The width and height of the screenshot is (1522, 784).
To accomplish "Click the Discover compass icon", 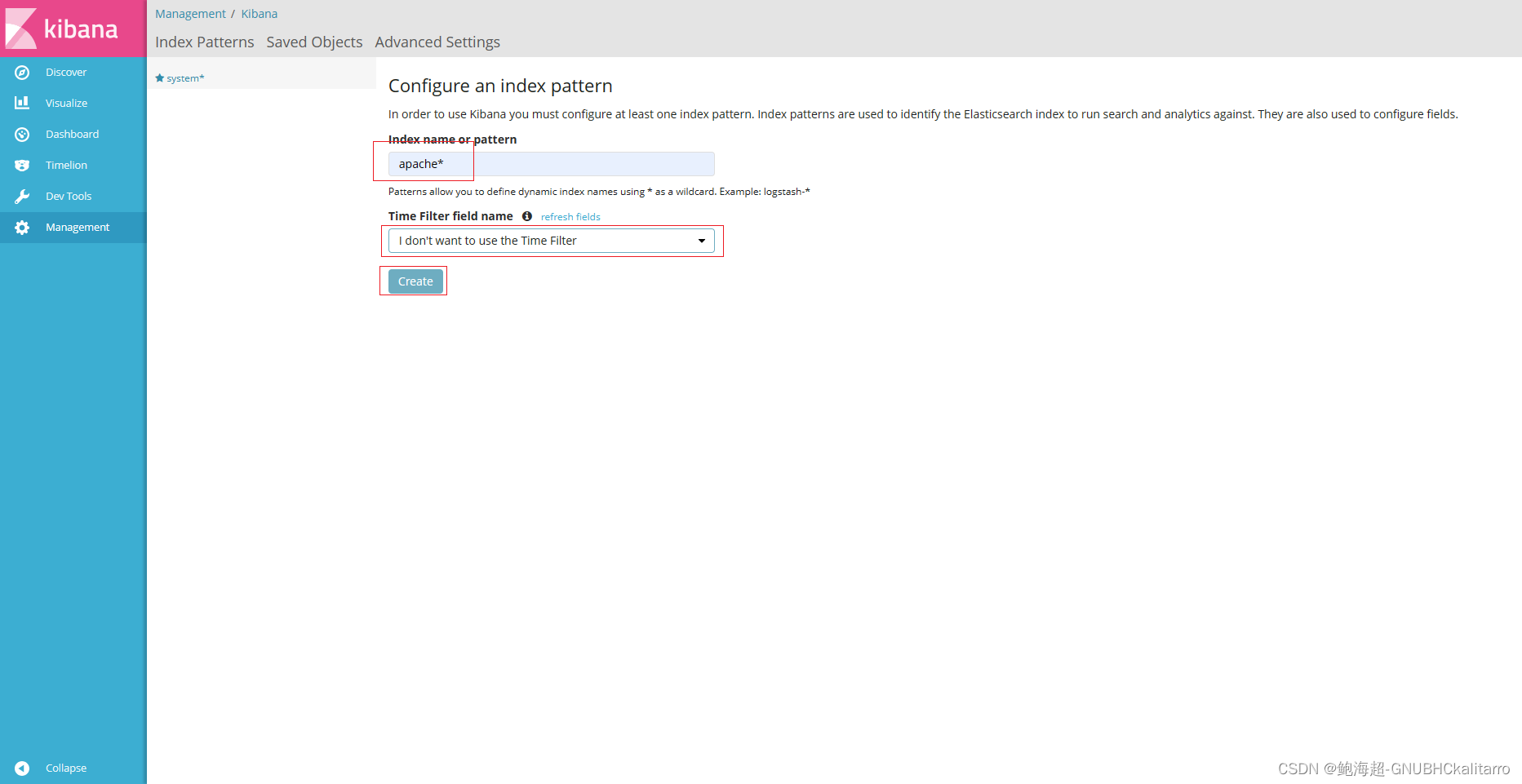I will tap(22, 73).
